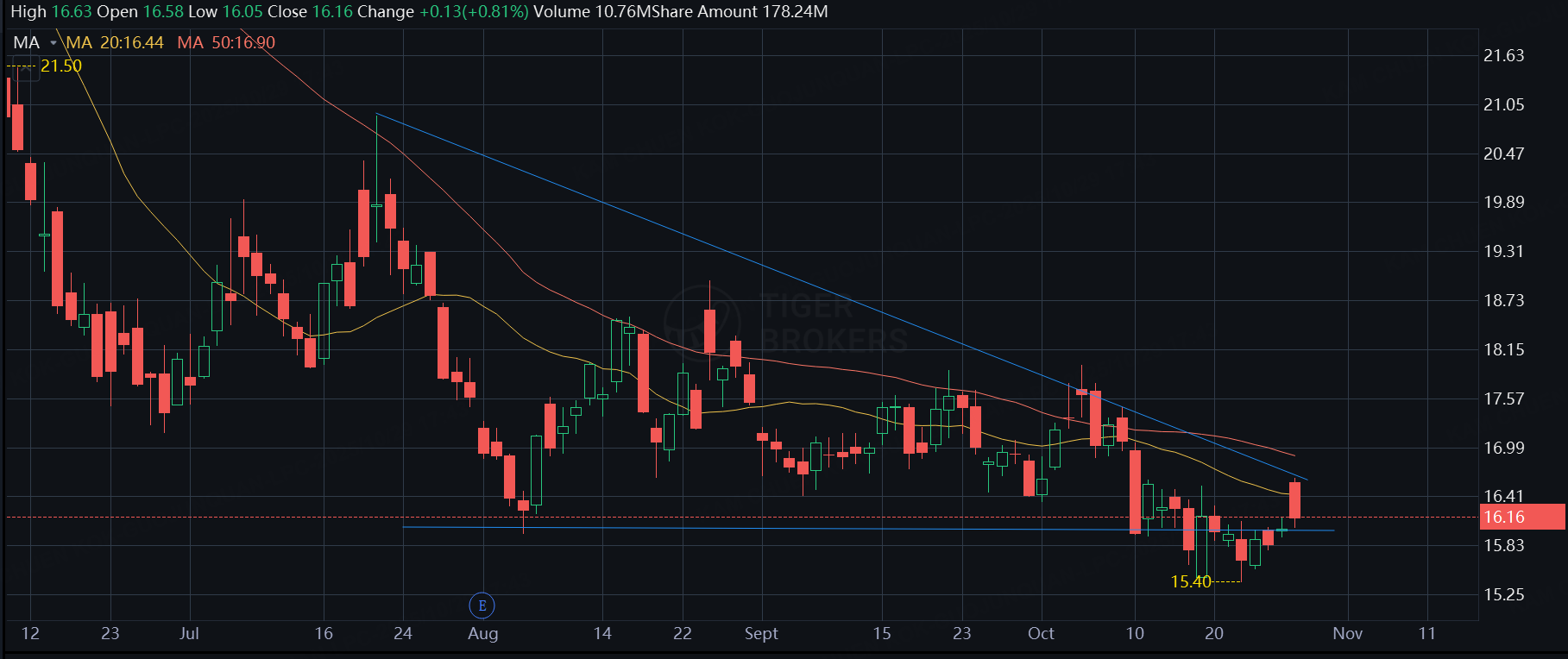The image size is (1568, 659).
Task: Click the 17.57 price axis label
Action: click(x=1503, y=399)
